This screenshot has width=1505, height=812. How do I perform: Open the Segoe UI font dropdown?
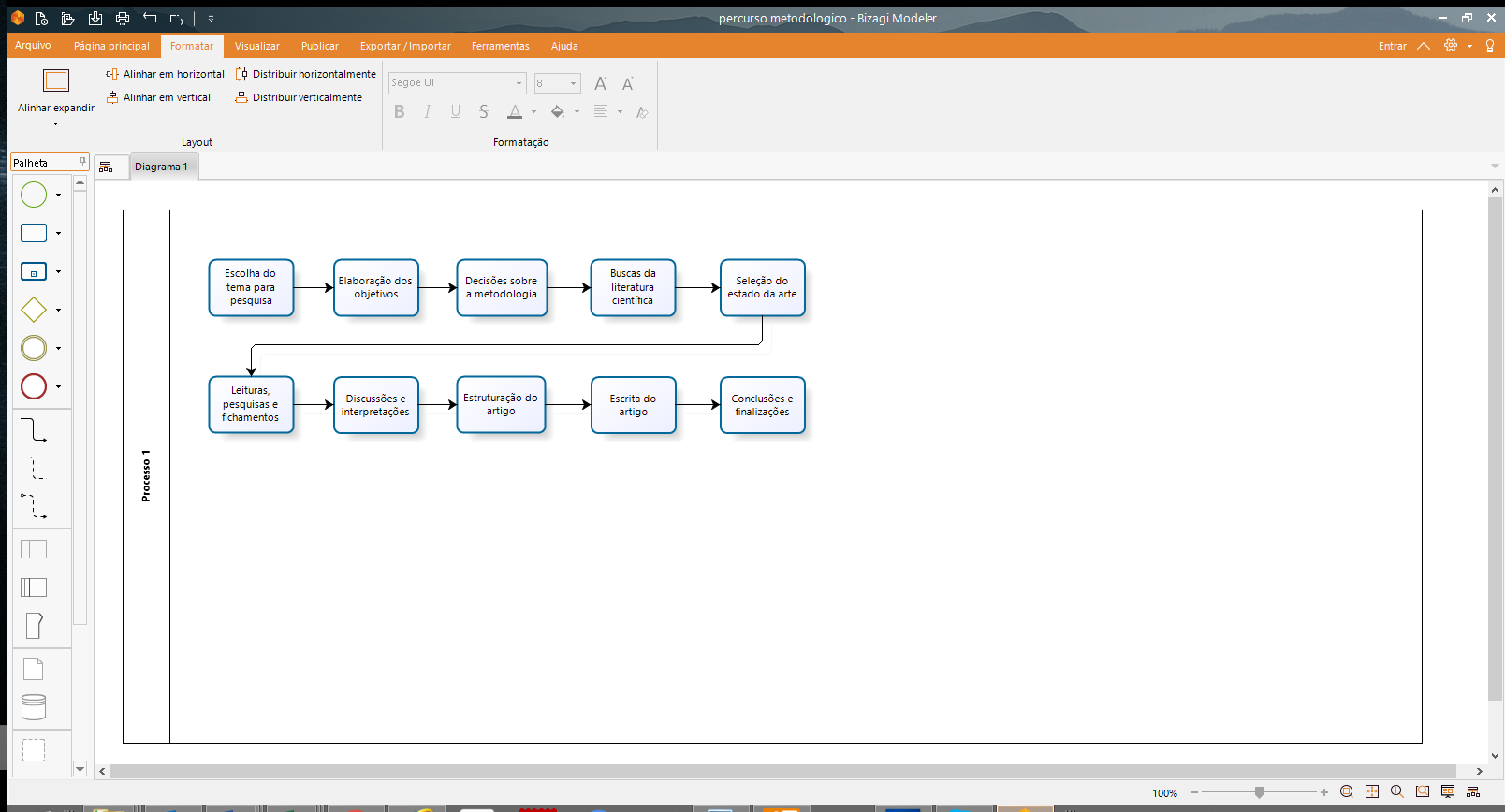coord(519,83)
